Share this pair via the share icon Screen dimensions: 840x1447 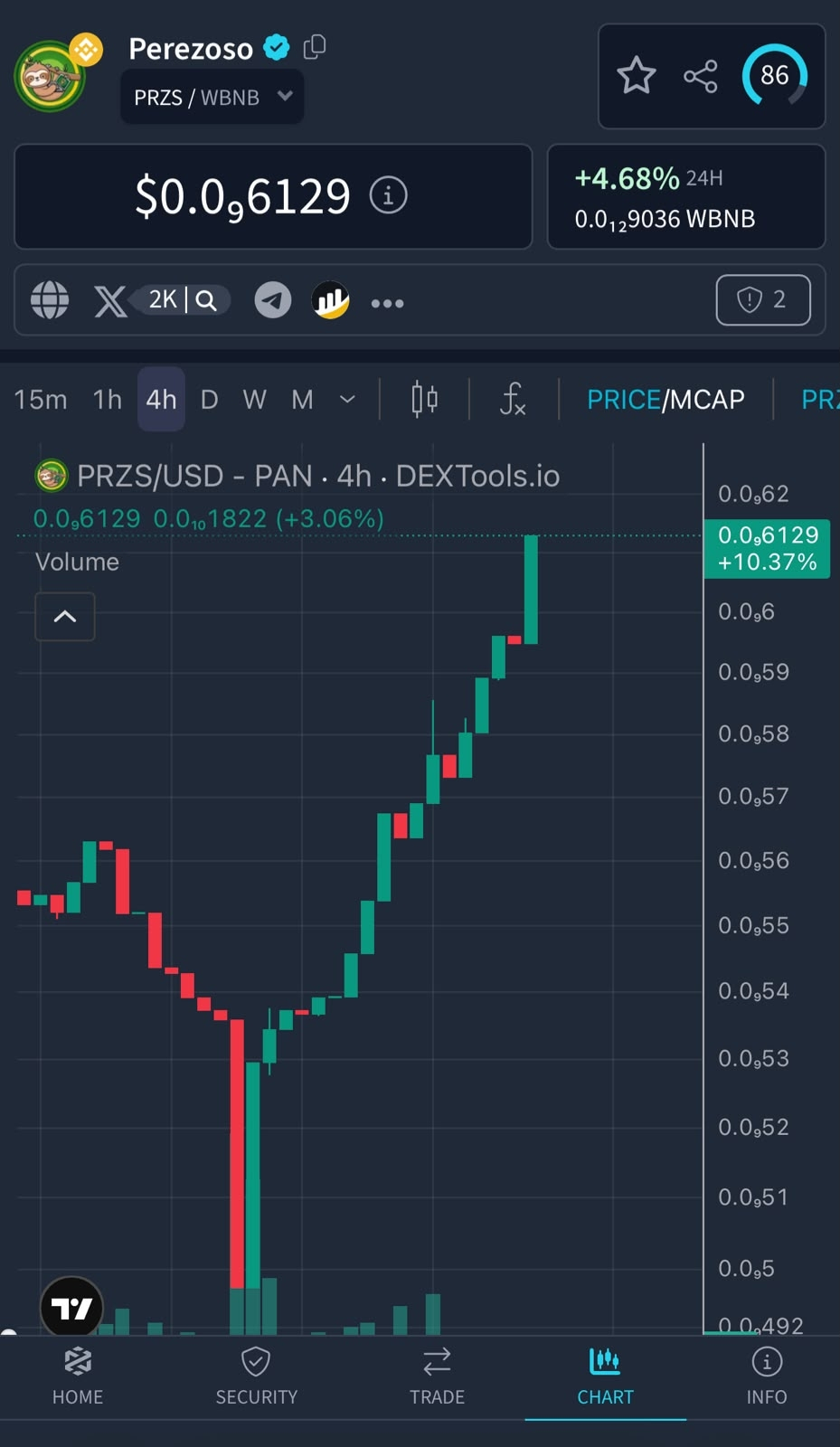701,76
